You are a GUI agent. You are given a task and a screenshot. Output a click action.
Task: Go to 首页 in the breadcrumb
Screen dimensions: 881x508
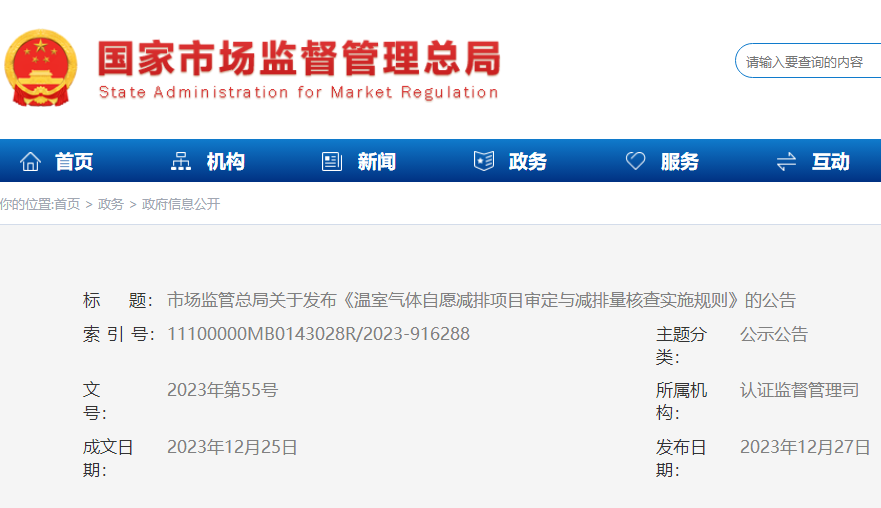pos(67,204)
